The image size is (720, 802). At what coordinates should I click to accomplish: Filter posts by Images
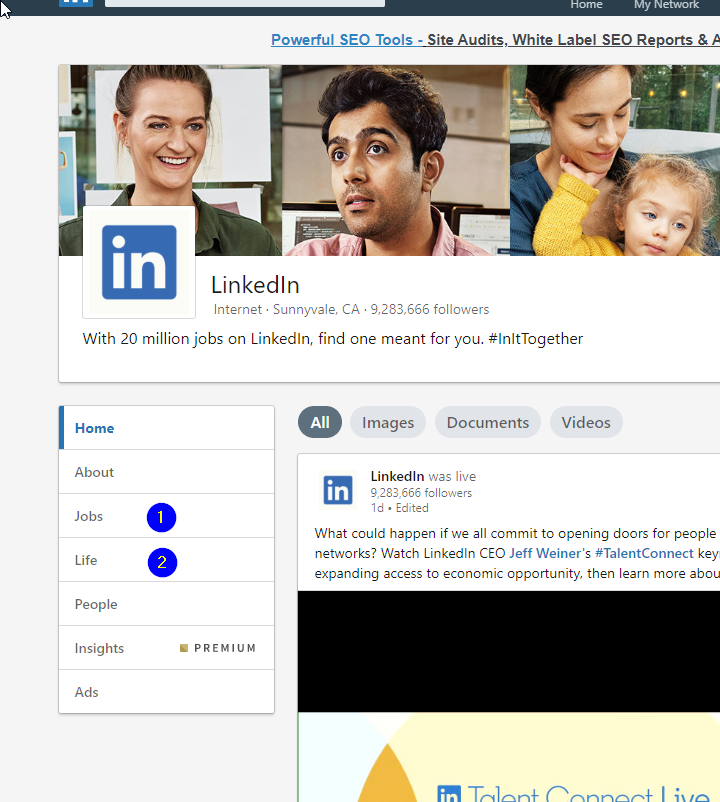coord(388,422)
